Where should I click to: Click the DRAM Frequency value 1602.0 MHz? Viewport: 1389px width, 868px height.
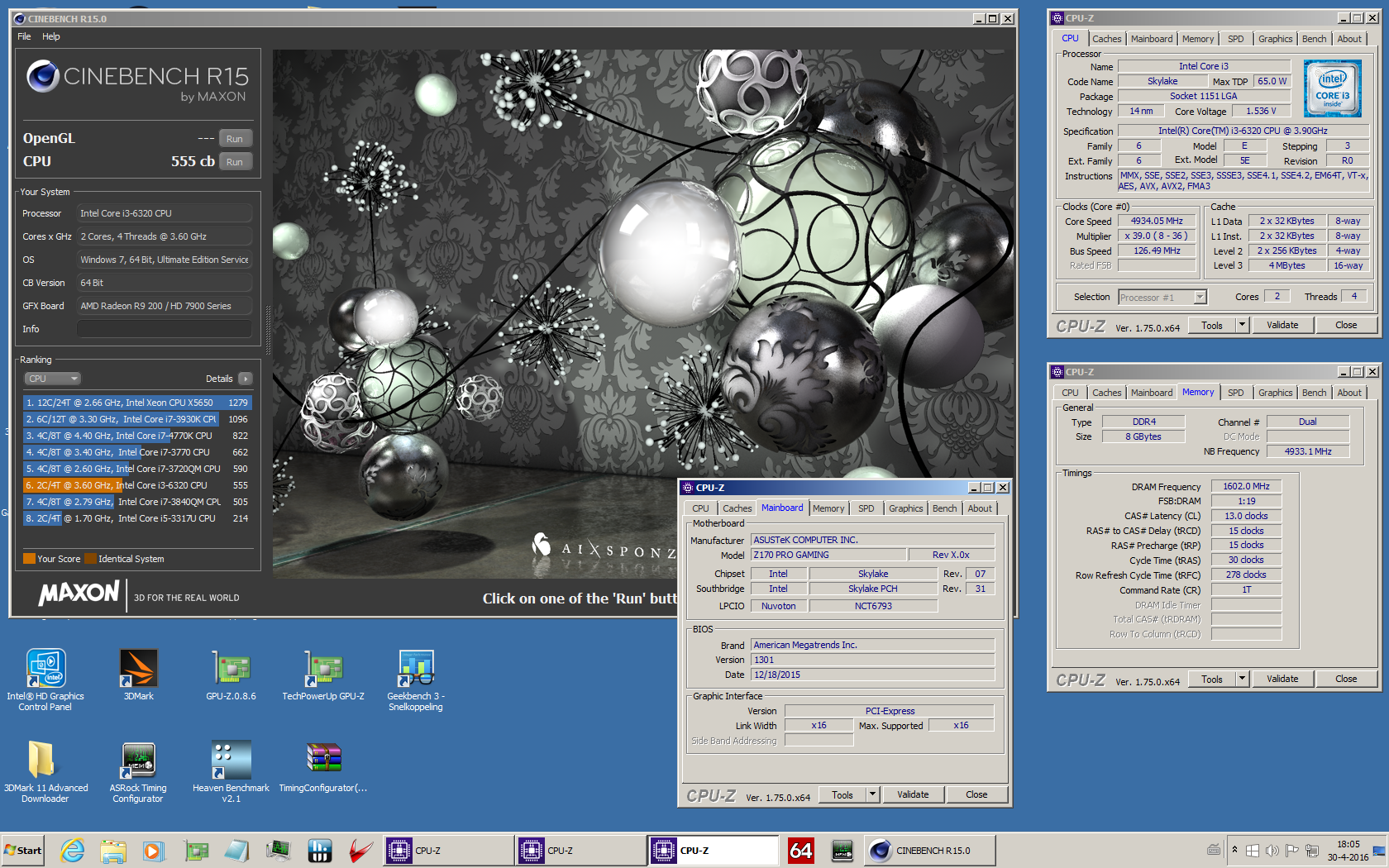coord(1246,486)
